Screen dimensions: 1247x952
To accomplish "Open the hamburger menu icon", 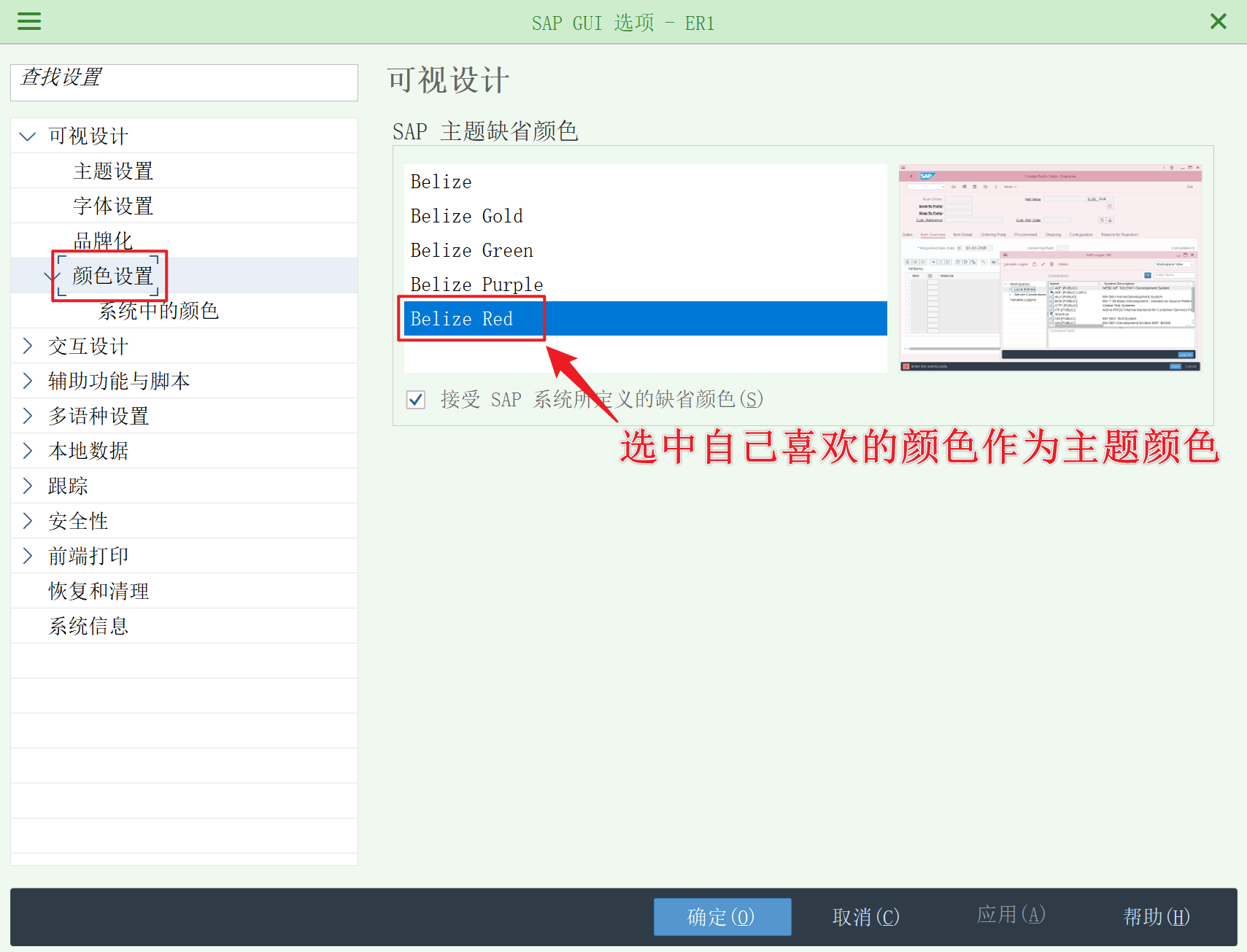I will 29,21.
